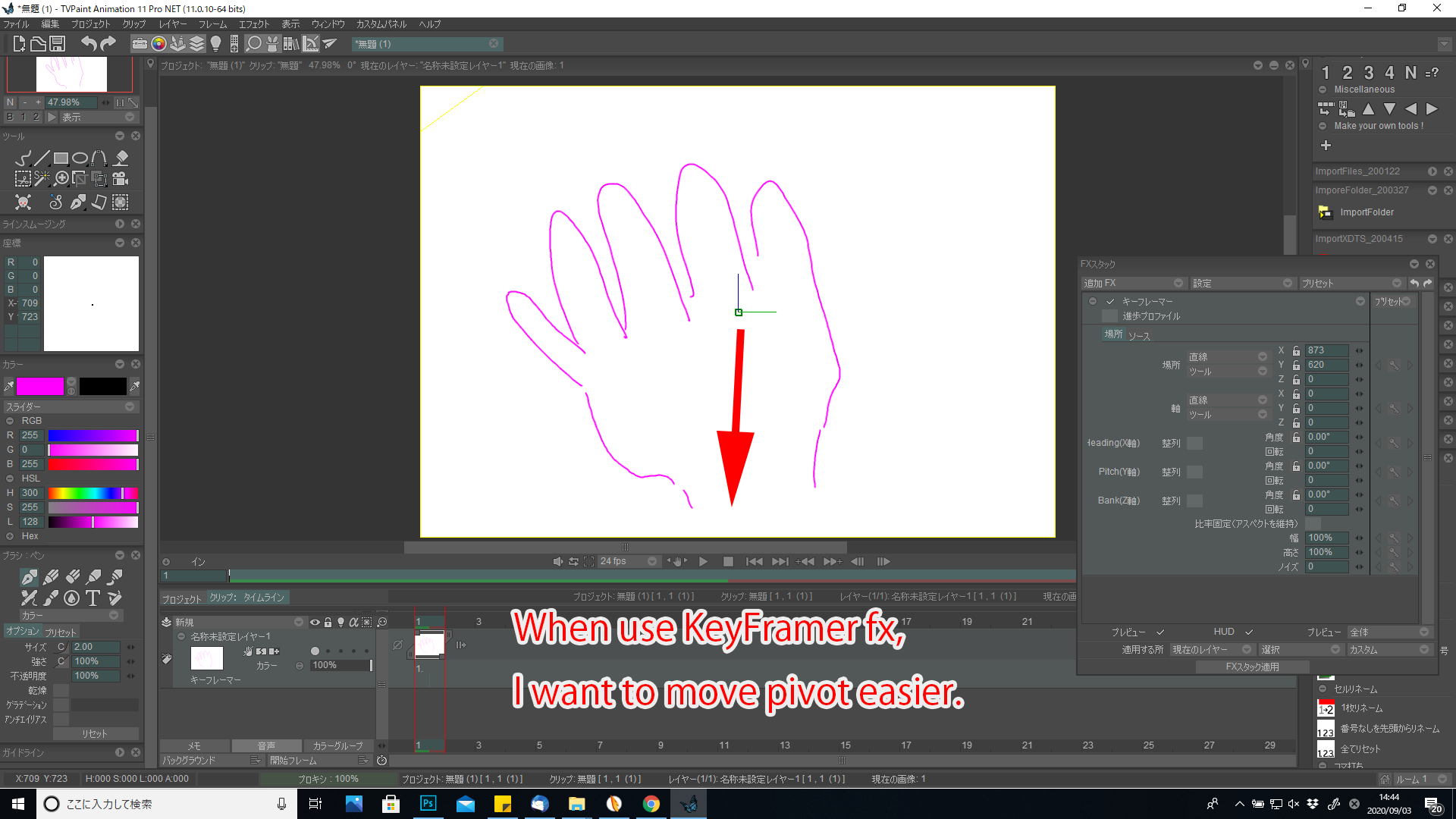Click the skull and crossbones tool icon
1456x819 pixels.
[24, 202]
